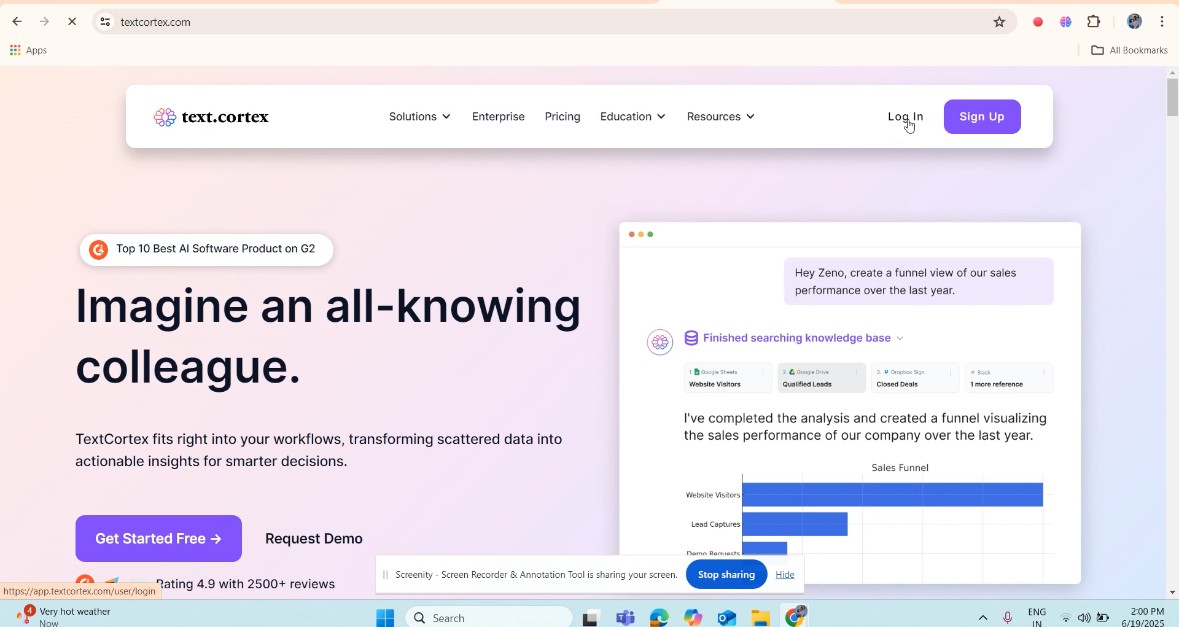Click the G2 badge icon
1179x627 pixels.
pyautogui.click(x=99, y=250)
